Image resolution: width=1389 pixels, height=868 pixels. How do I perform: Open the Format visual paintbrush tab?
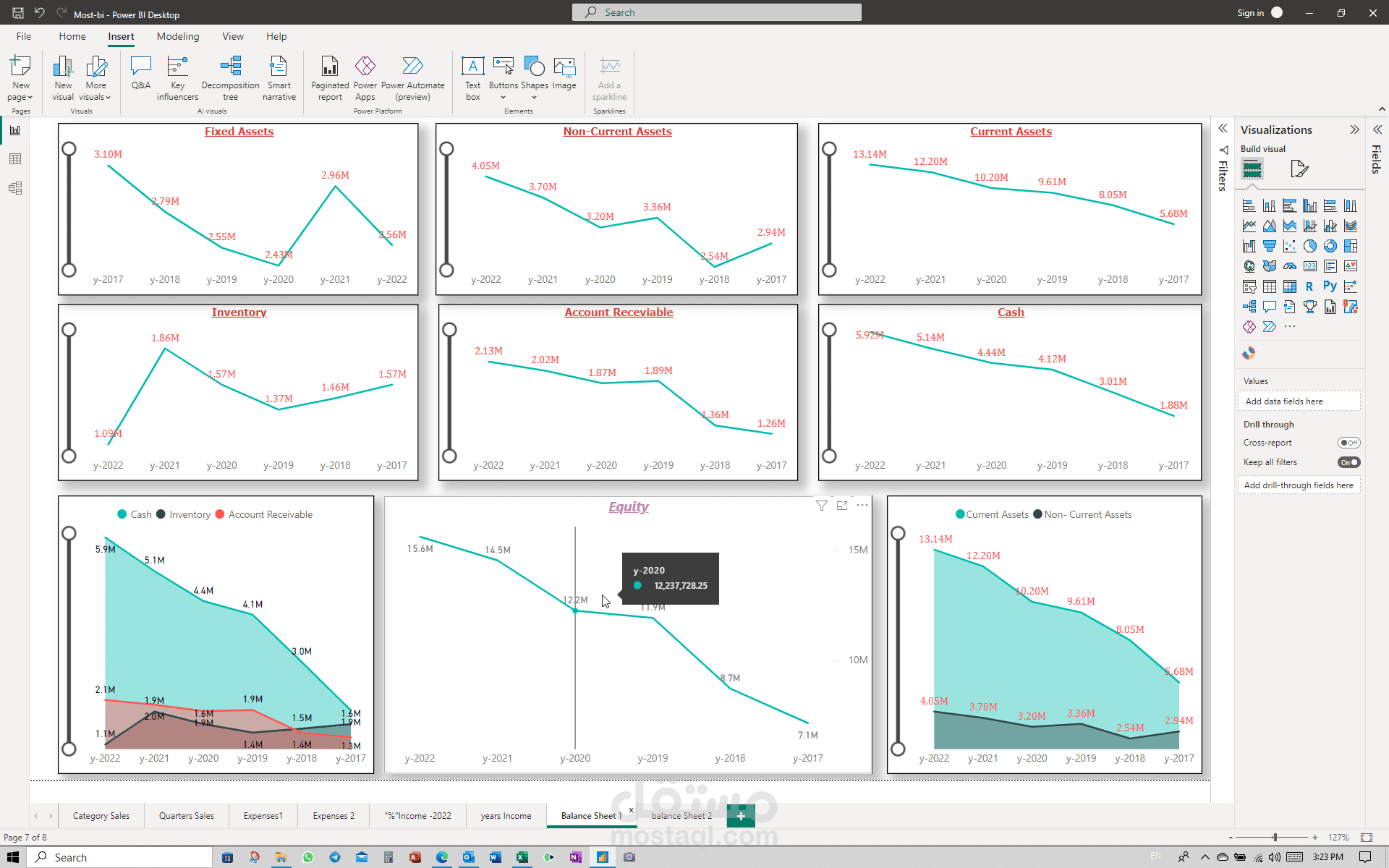pyautogui.click(x=1299, y=169)
